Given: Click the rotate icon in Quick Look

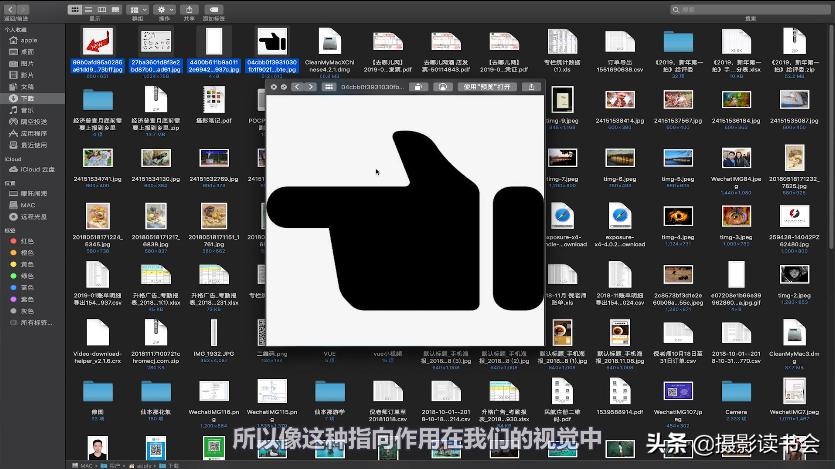Looking at the screenshot, I should [x=419, y=87].
